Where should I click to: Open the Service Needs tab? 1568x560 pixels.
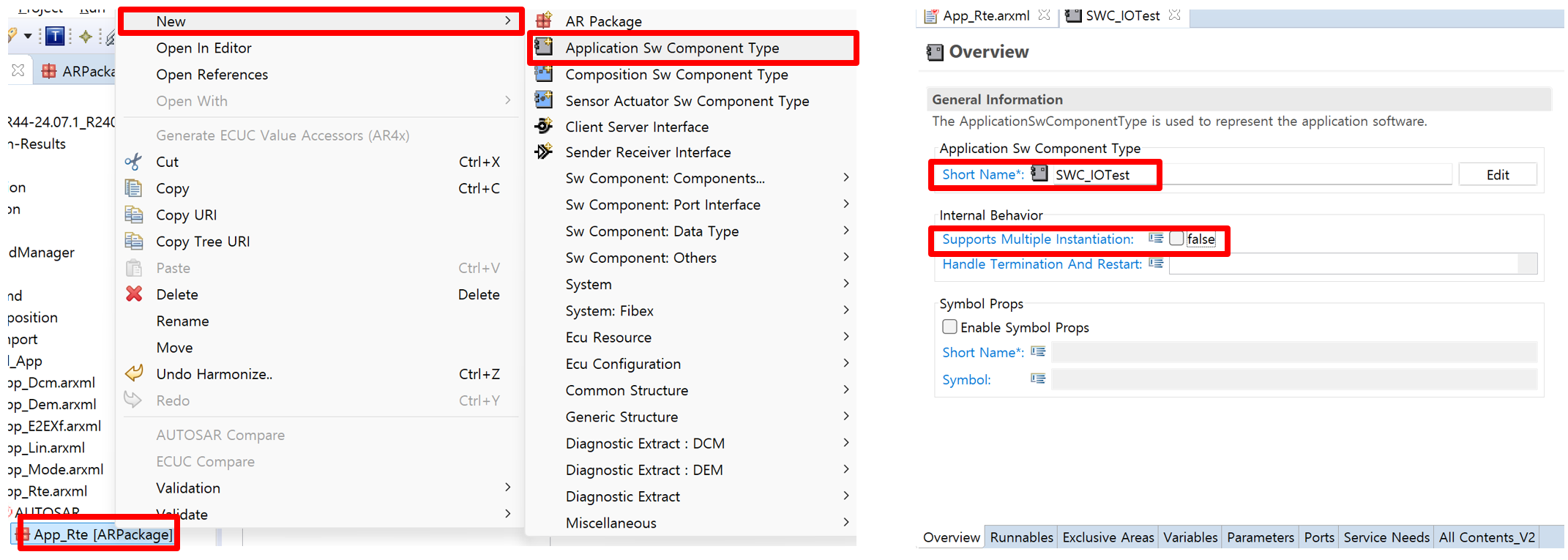(1386, 537)
